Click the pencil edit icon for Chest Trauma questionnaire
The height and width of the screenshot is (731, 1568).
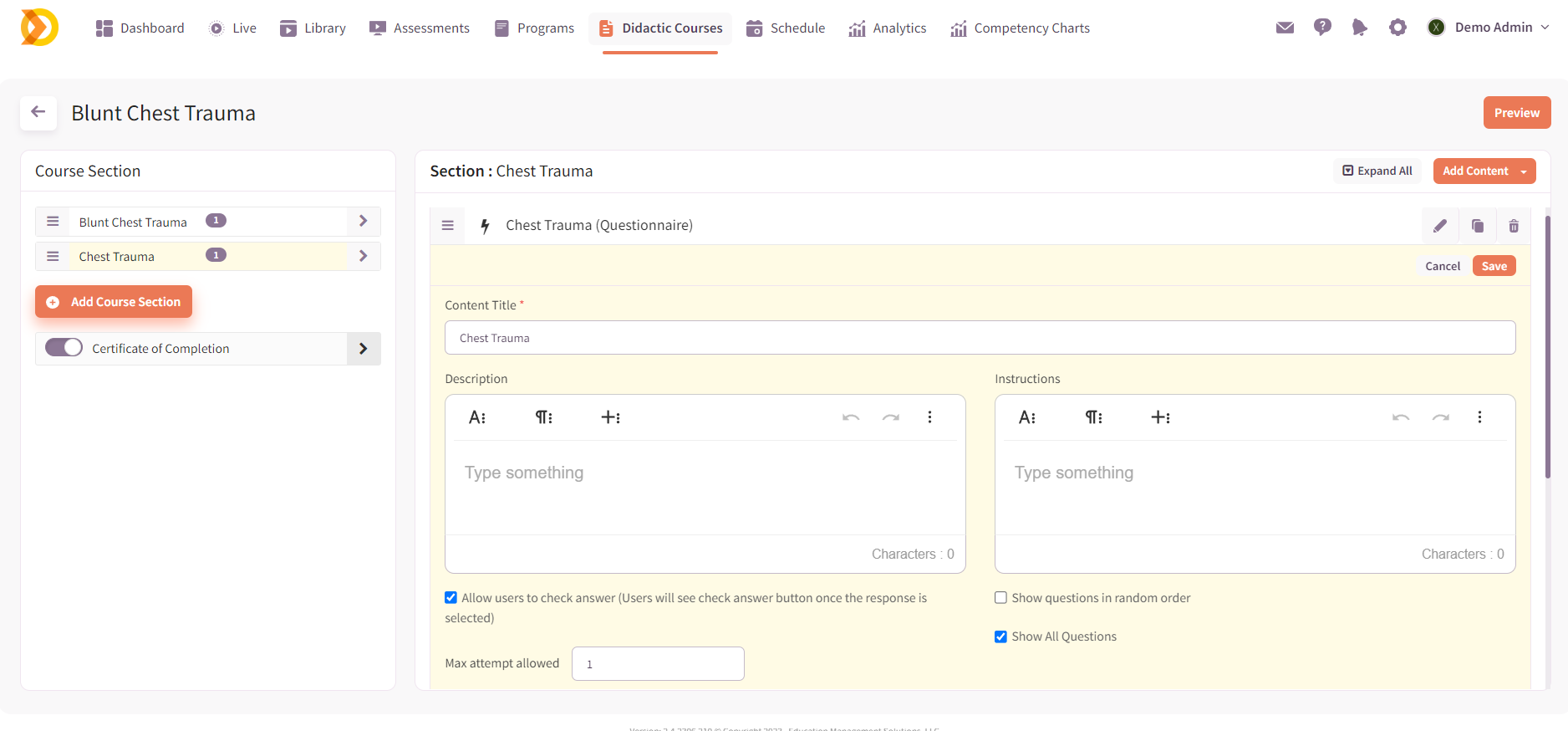(1439, 226)
